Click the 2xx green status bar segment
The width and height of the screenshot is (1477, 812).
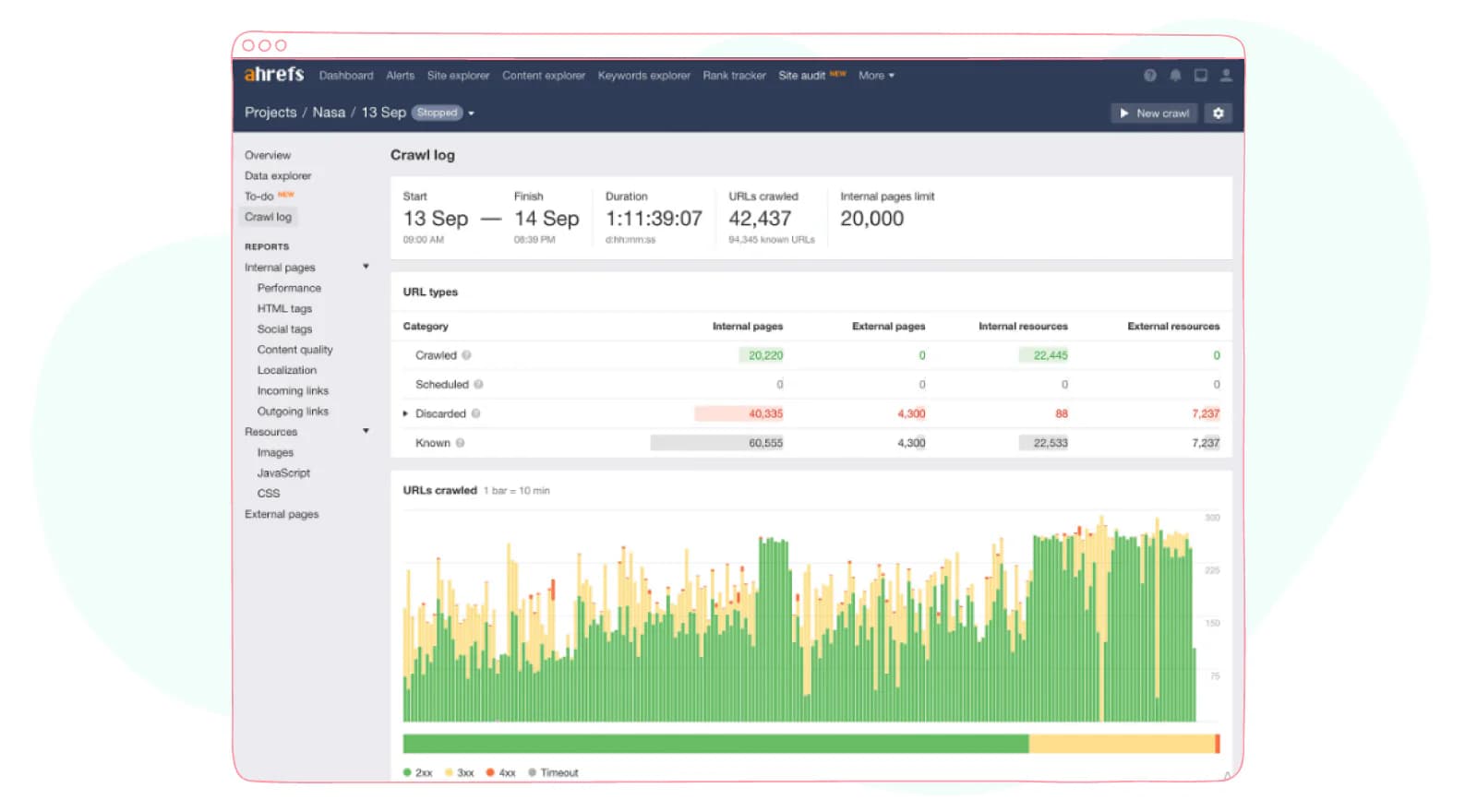(x=715, y=744)
